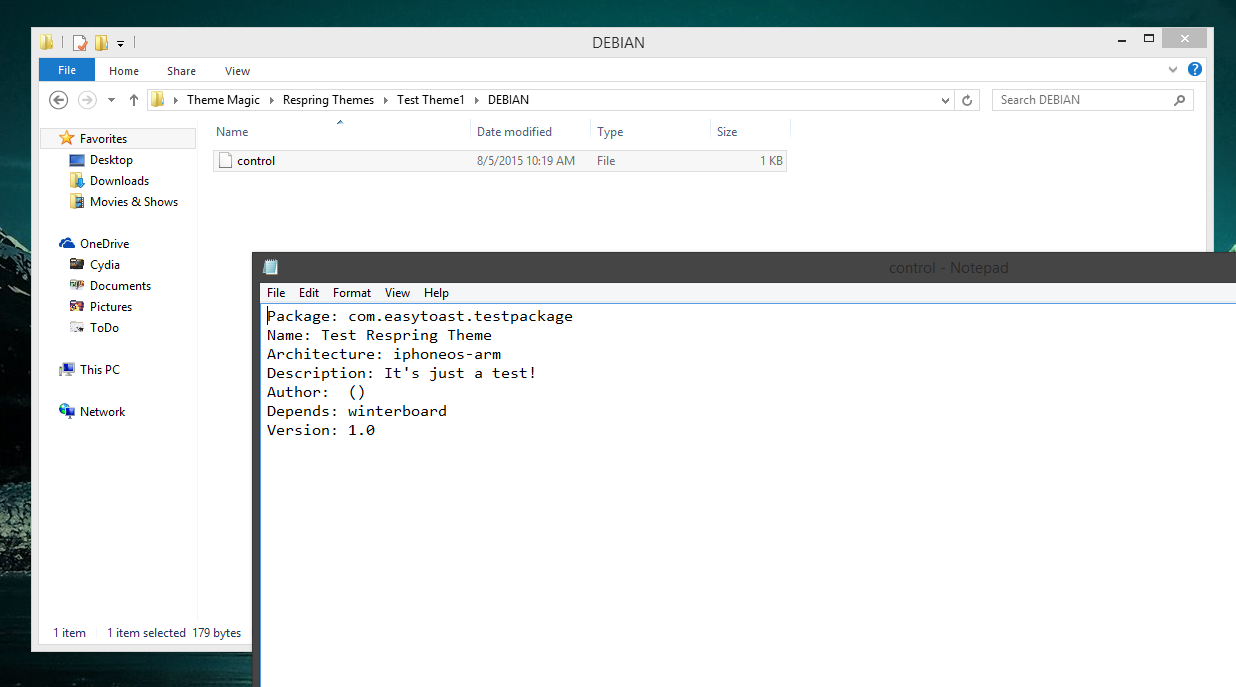Viewport: 1236px width, 687px height.
Task: Go back with the Back arrow button
Action: [58, 100]
